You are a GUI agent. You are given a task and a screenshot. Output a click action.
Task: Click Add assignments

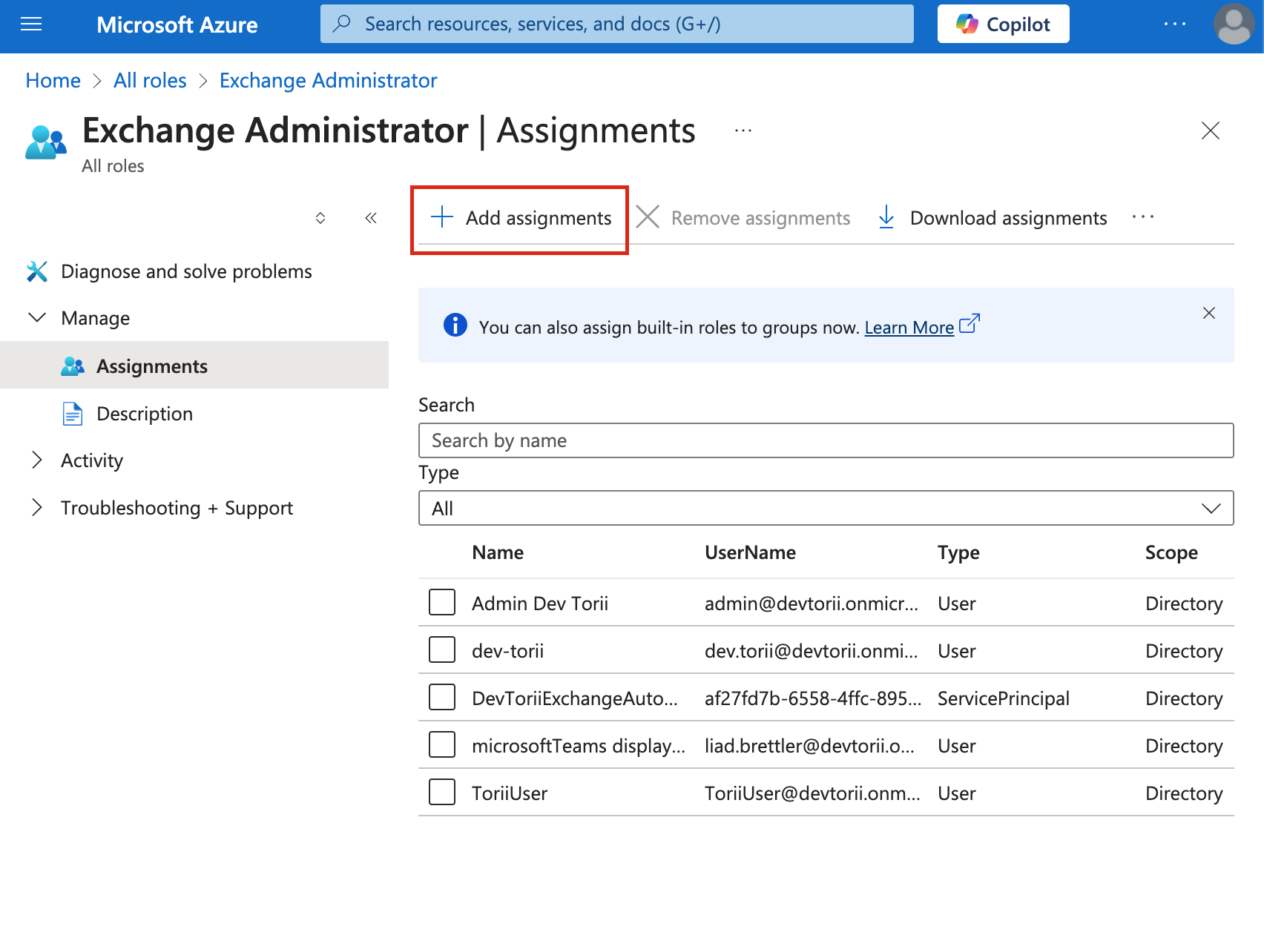point(521,218)
